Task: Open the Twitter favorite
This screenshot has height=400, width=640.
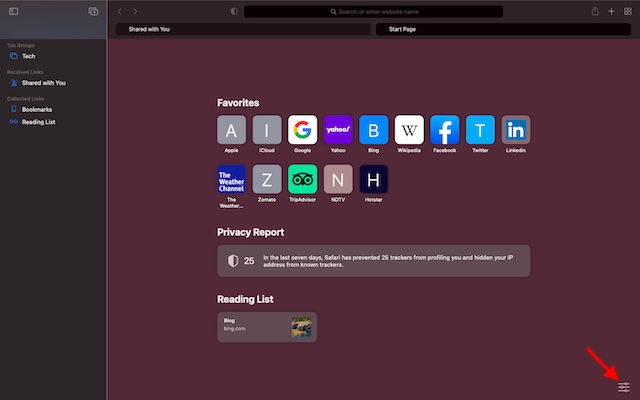Action: pos(480,130)
